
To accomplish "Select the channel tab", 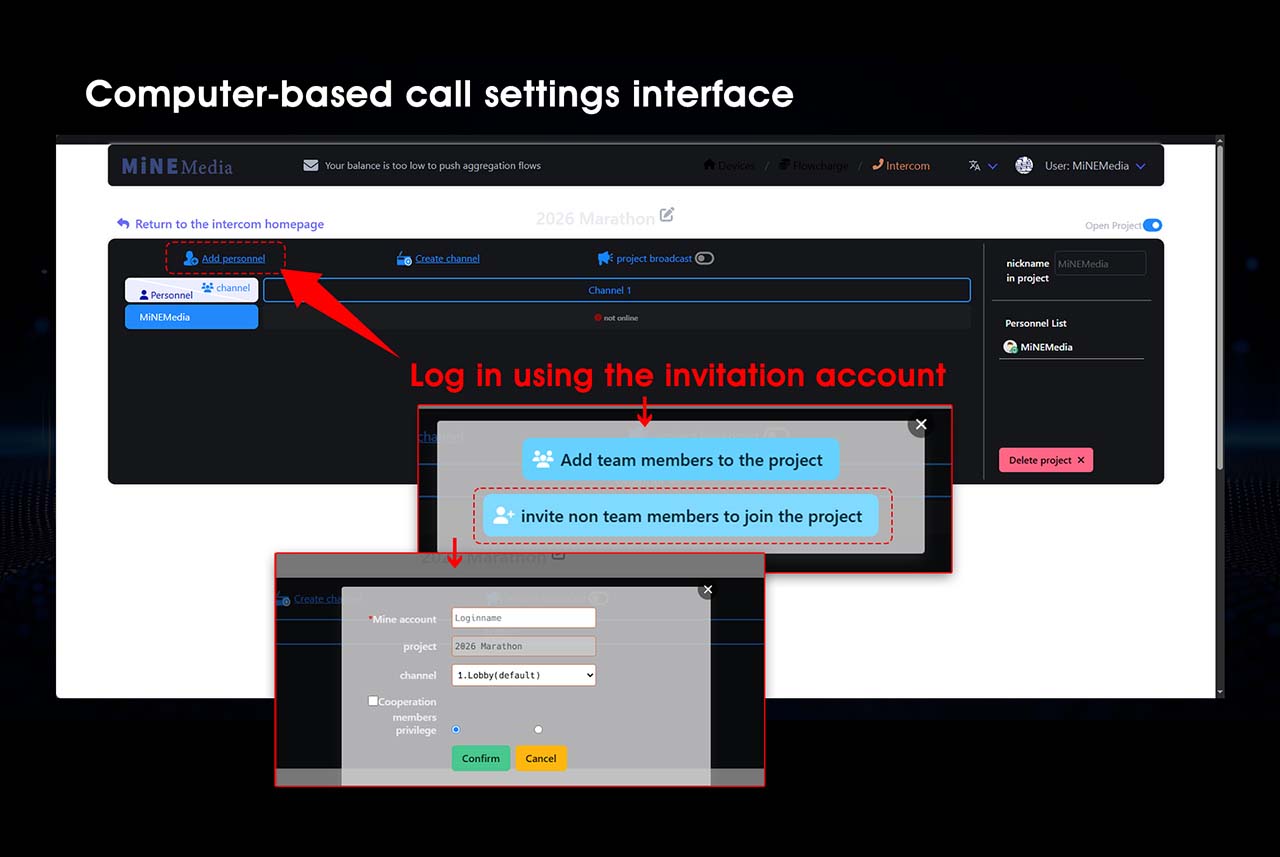I will coord(226,287).
